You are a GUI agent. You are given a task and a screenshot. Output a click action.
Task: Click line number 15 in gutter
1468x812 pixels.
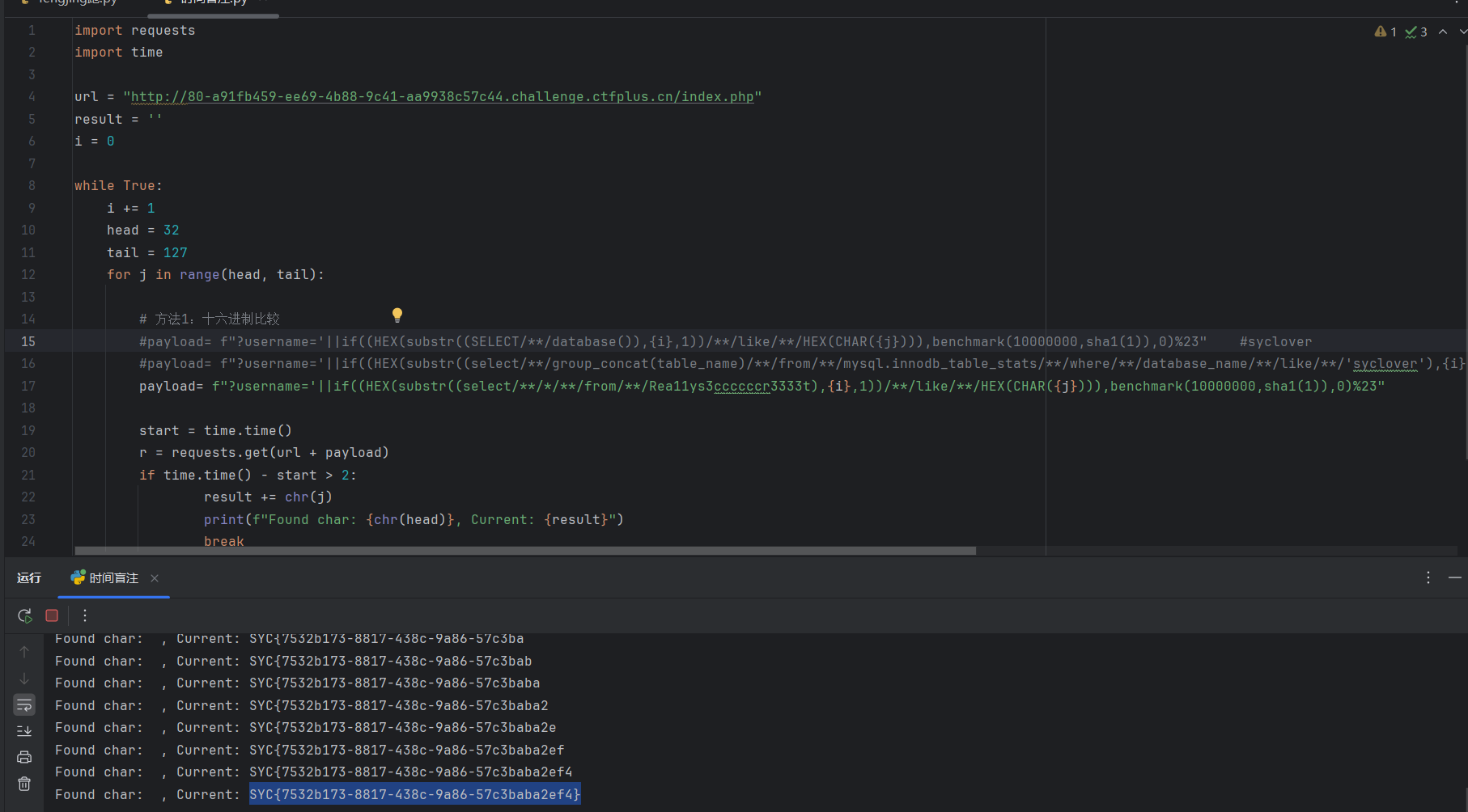coord(28,341)
